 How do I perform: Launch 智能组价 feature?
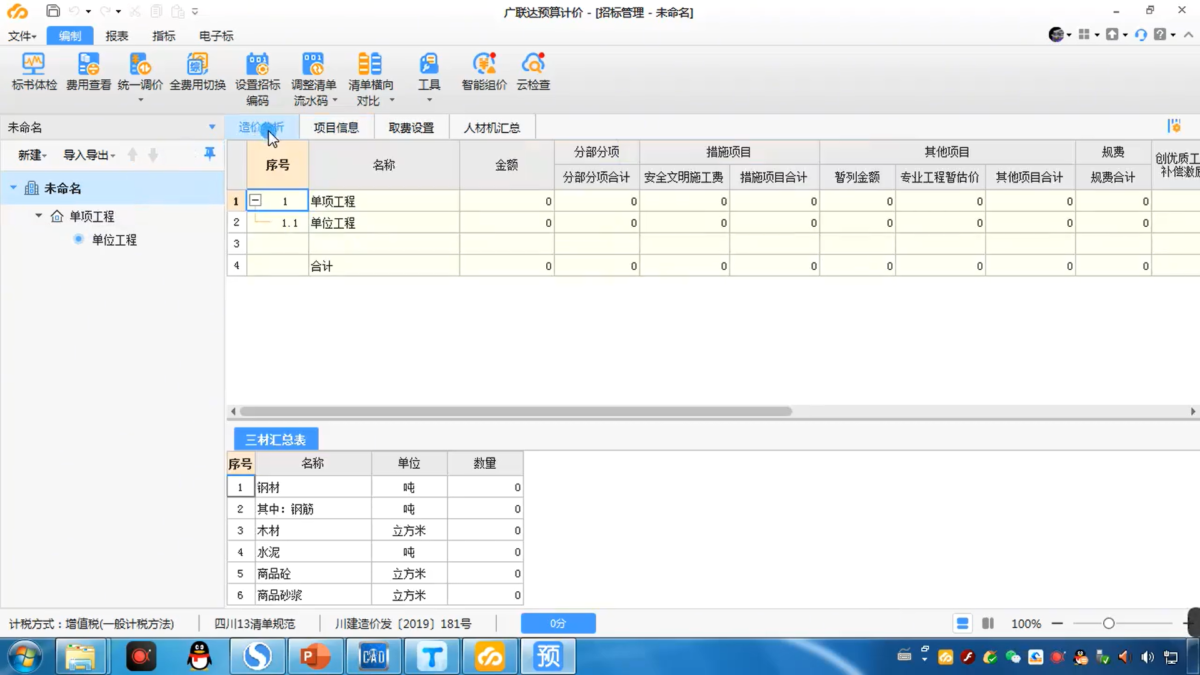484,72
